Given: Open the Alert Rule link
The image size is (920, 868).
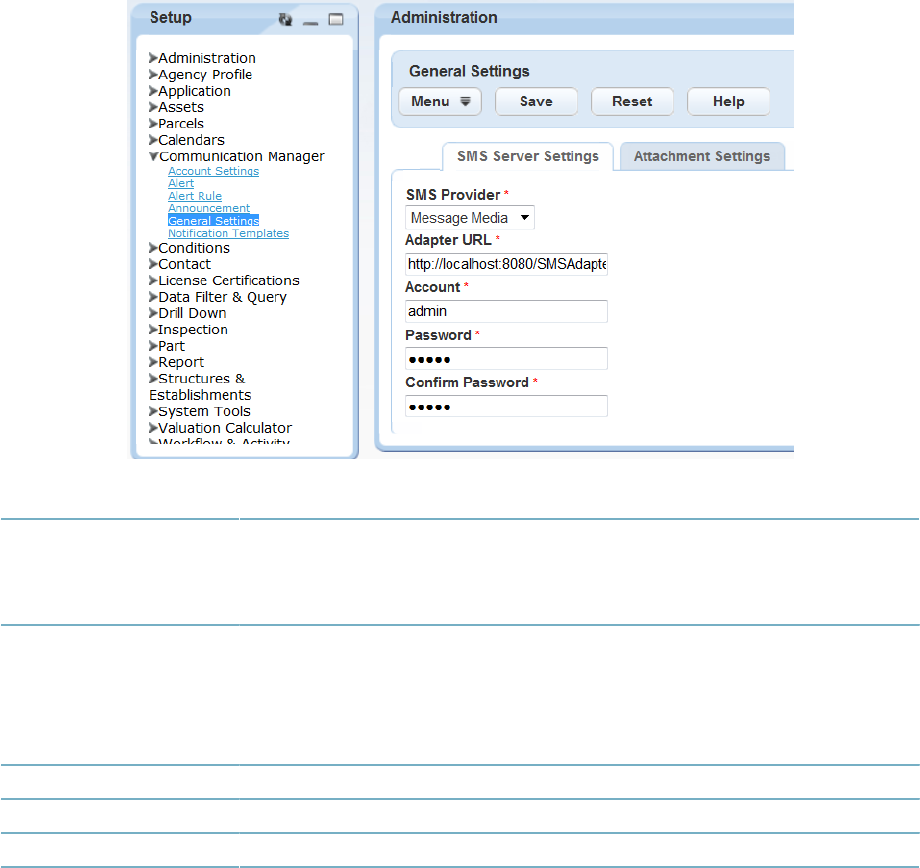Looking at the screenshot, I should [x=195, y=196].
